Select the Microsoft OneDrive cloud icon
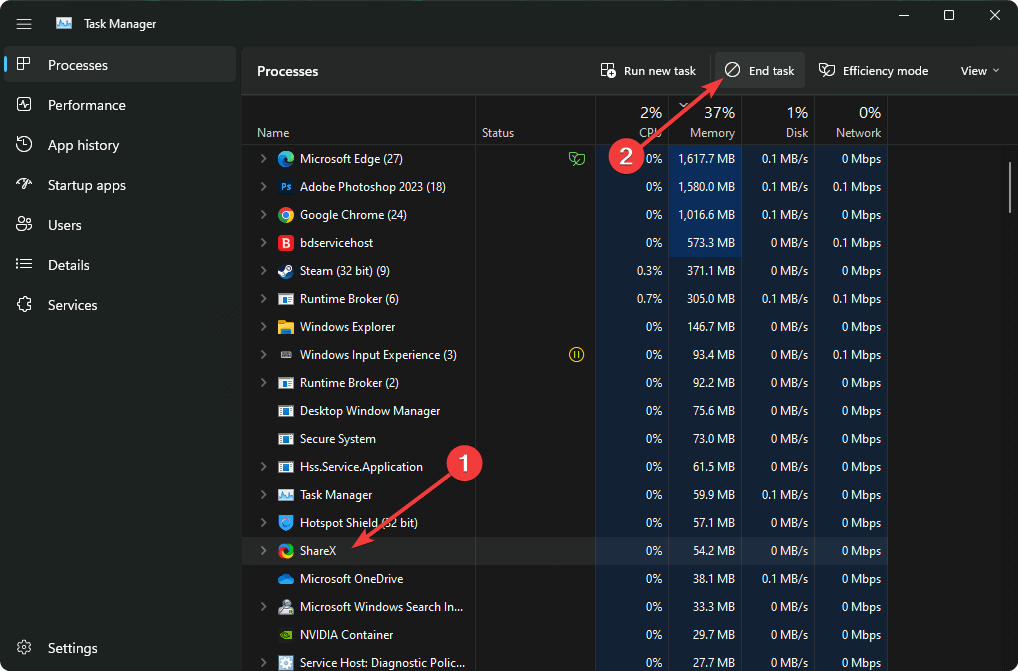 [x=286, y=579]
